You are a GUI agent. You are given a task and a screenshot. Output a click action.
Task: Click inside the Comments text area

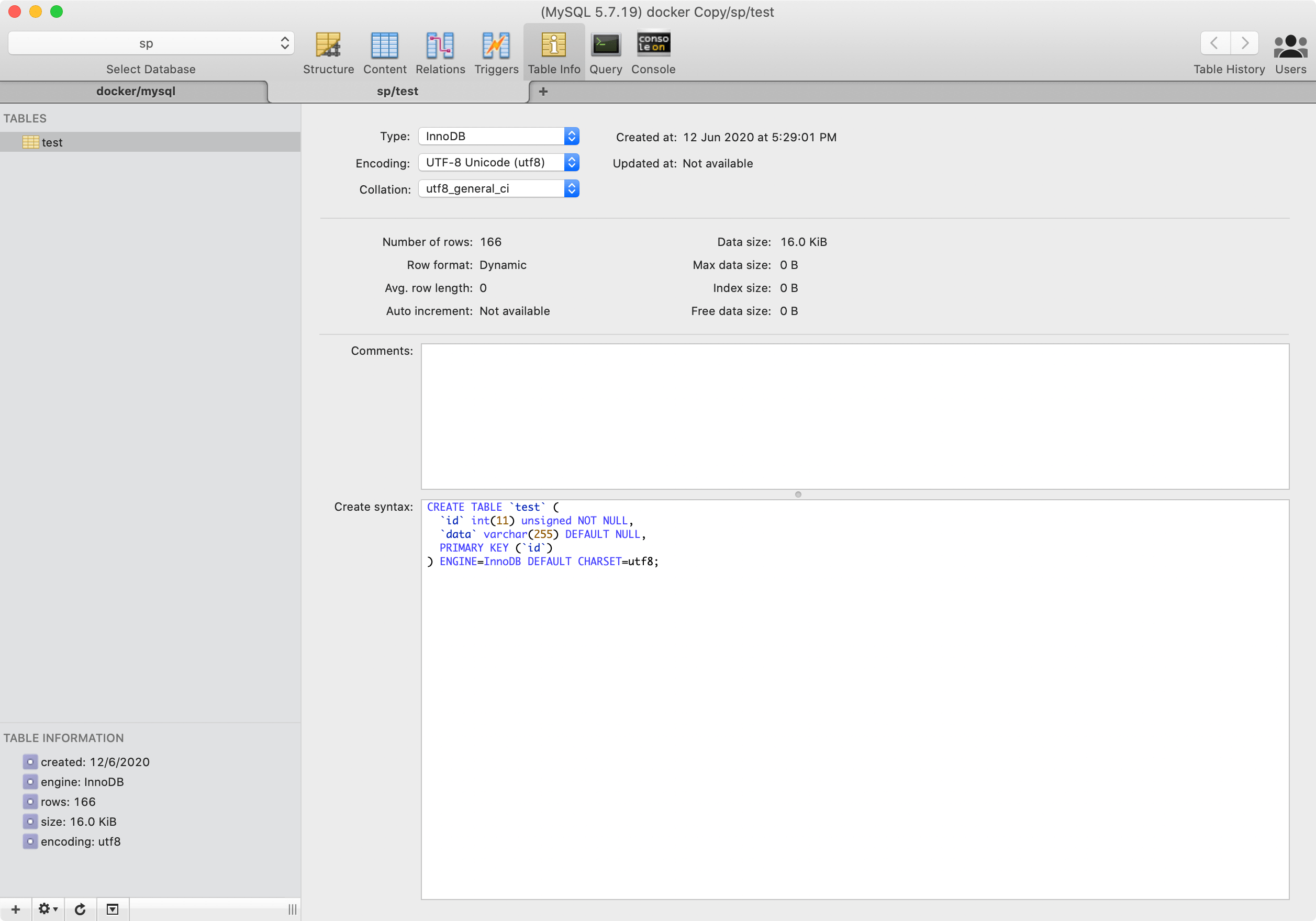pos(855,416)
